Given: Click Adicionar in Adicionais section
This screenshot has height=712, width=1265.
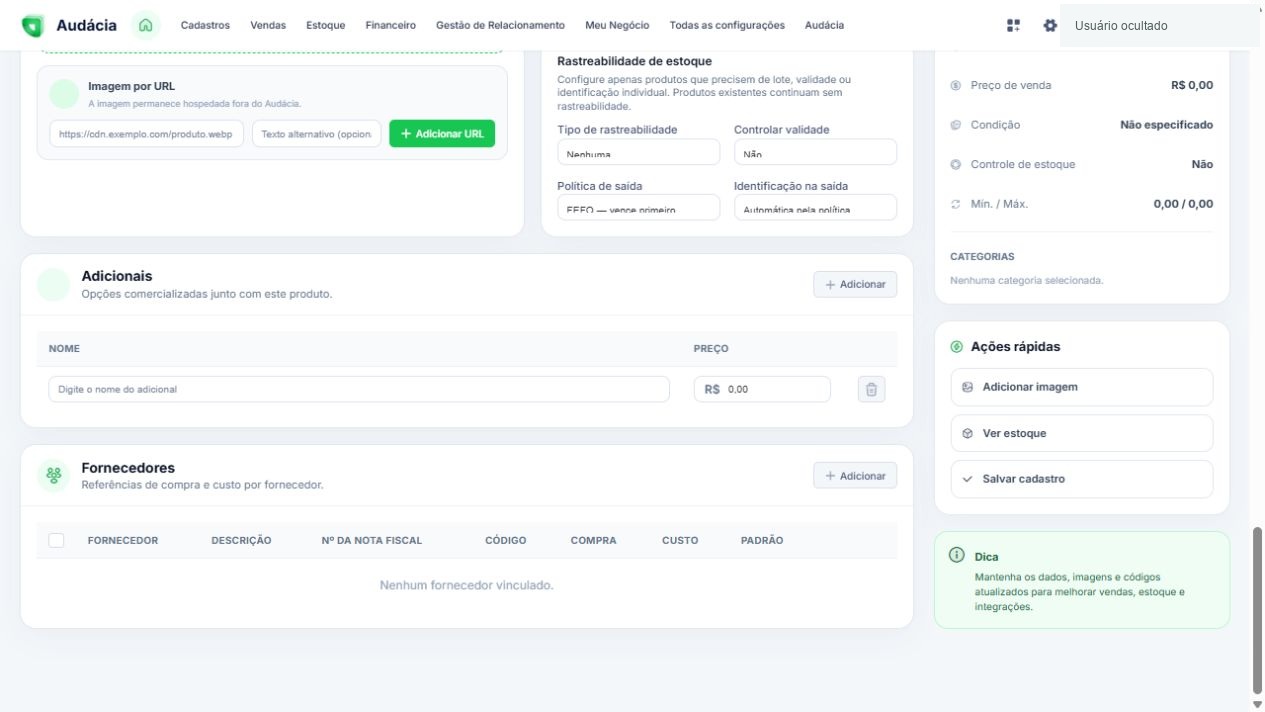Looking at the screenshot, I should [x=855, y=285].
